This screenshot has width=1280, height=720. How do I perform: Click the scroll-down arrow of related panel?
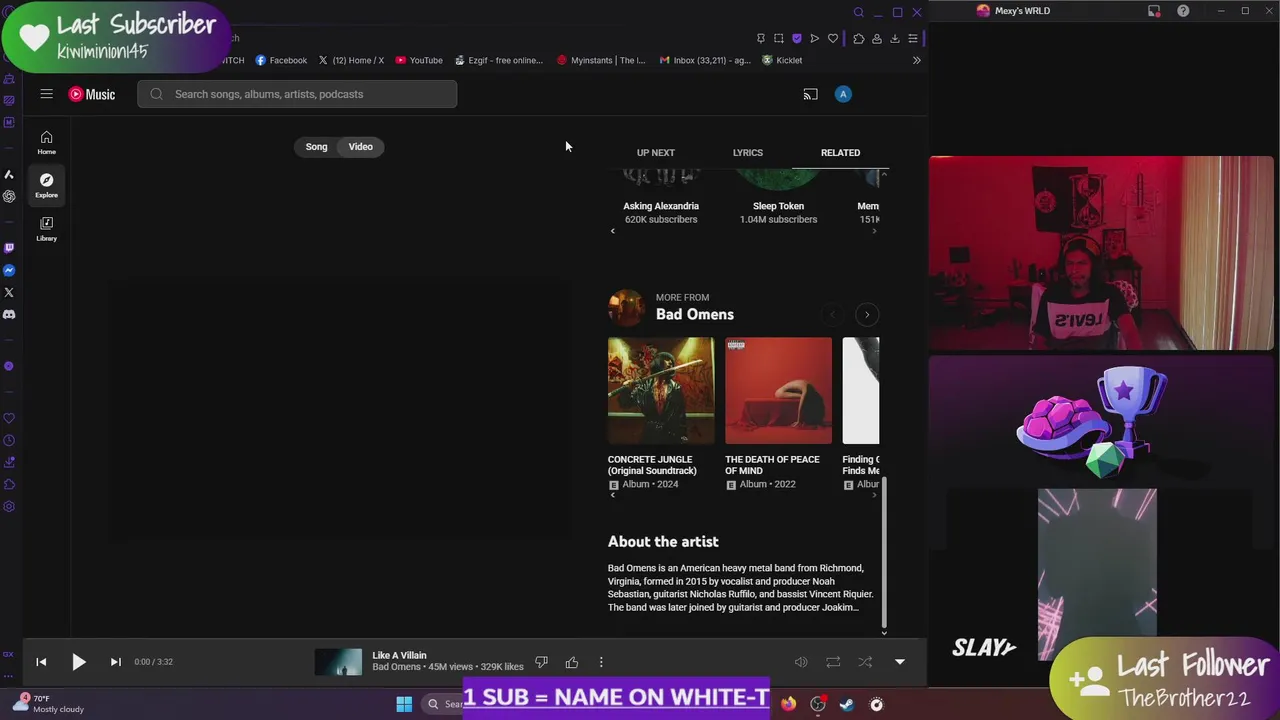[x=884, y=632]
